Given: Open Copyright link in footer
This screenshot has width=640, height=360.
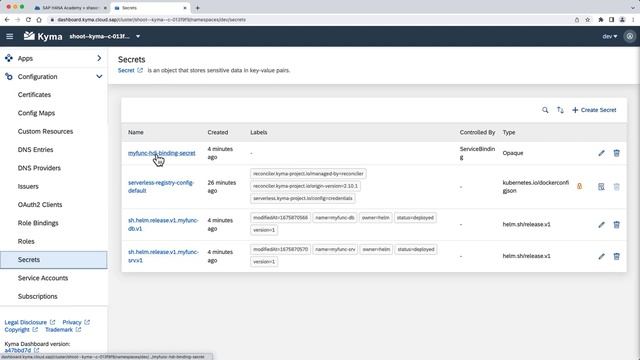Looking at the screenshot, I should click(21, 330).
